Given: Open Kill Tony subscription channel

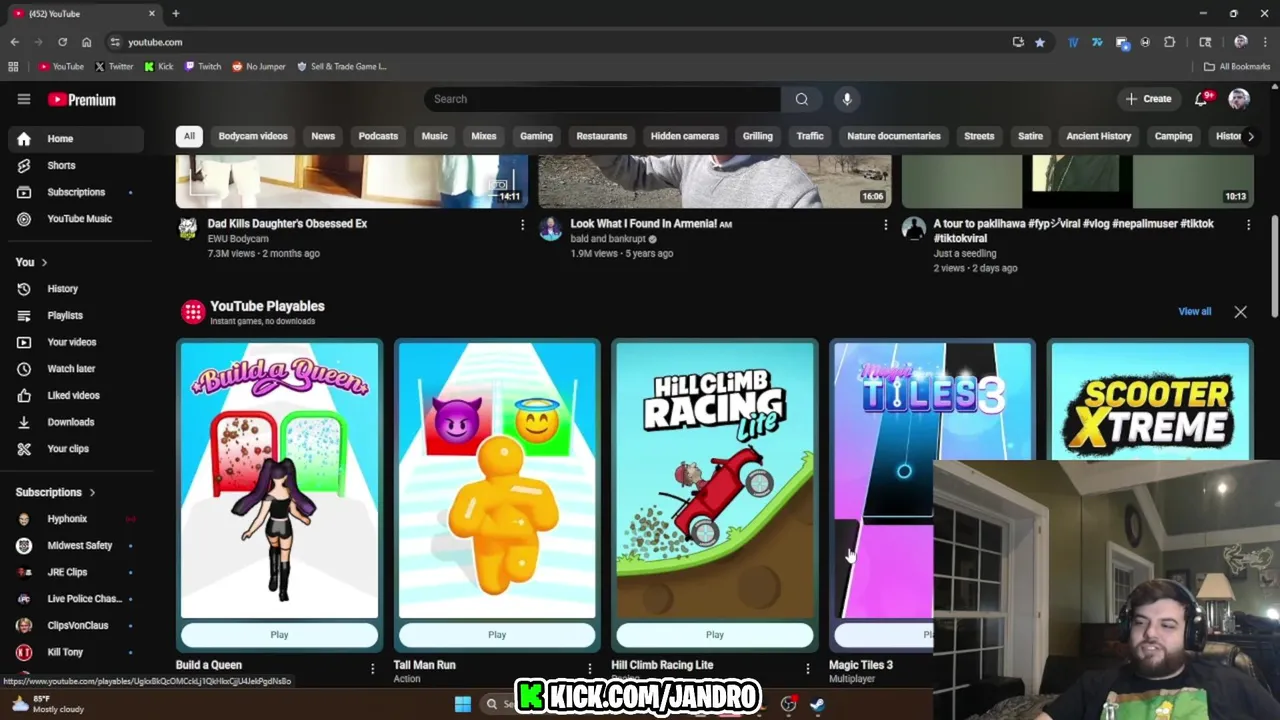Looking at the screenshot, I should coord(76,652).
